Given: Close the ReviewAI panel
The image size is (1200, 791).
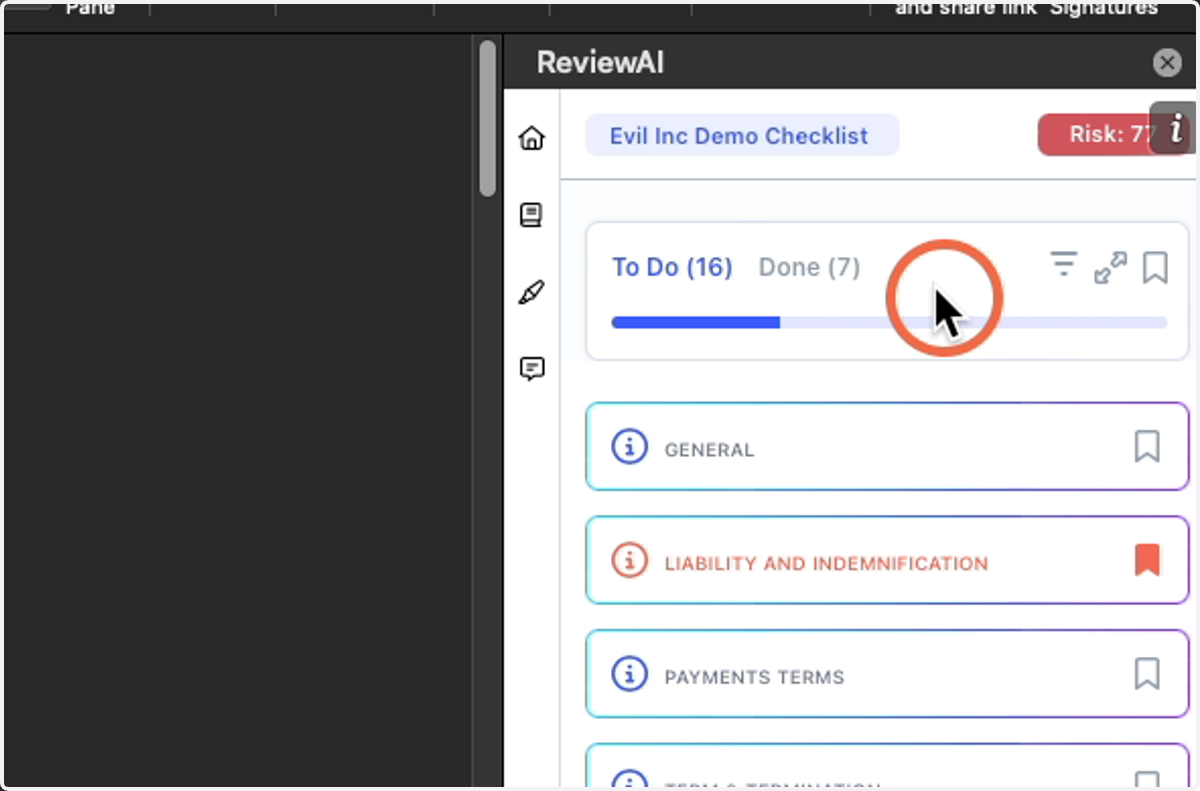Looking at the screenshot, I should click(x=1167, y=63).
